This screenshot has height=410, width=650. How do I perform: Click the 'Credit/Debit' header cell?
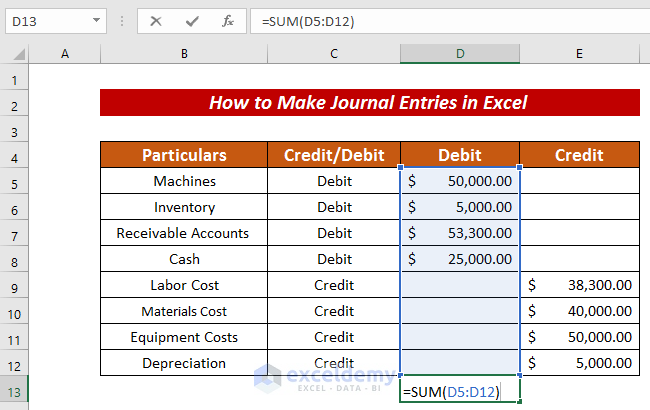(x=334, y=155)
